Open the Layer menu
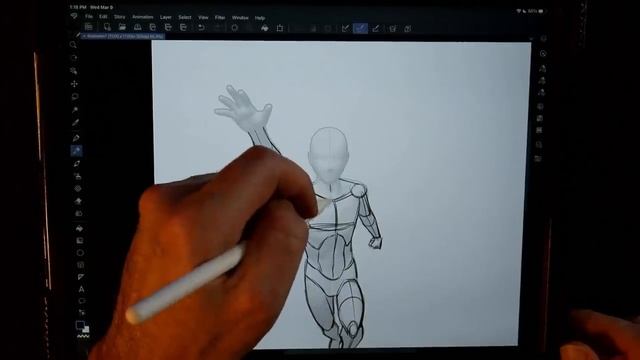The image size is (640, 360). pyautogui.click(x=166, y=18)
